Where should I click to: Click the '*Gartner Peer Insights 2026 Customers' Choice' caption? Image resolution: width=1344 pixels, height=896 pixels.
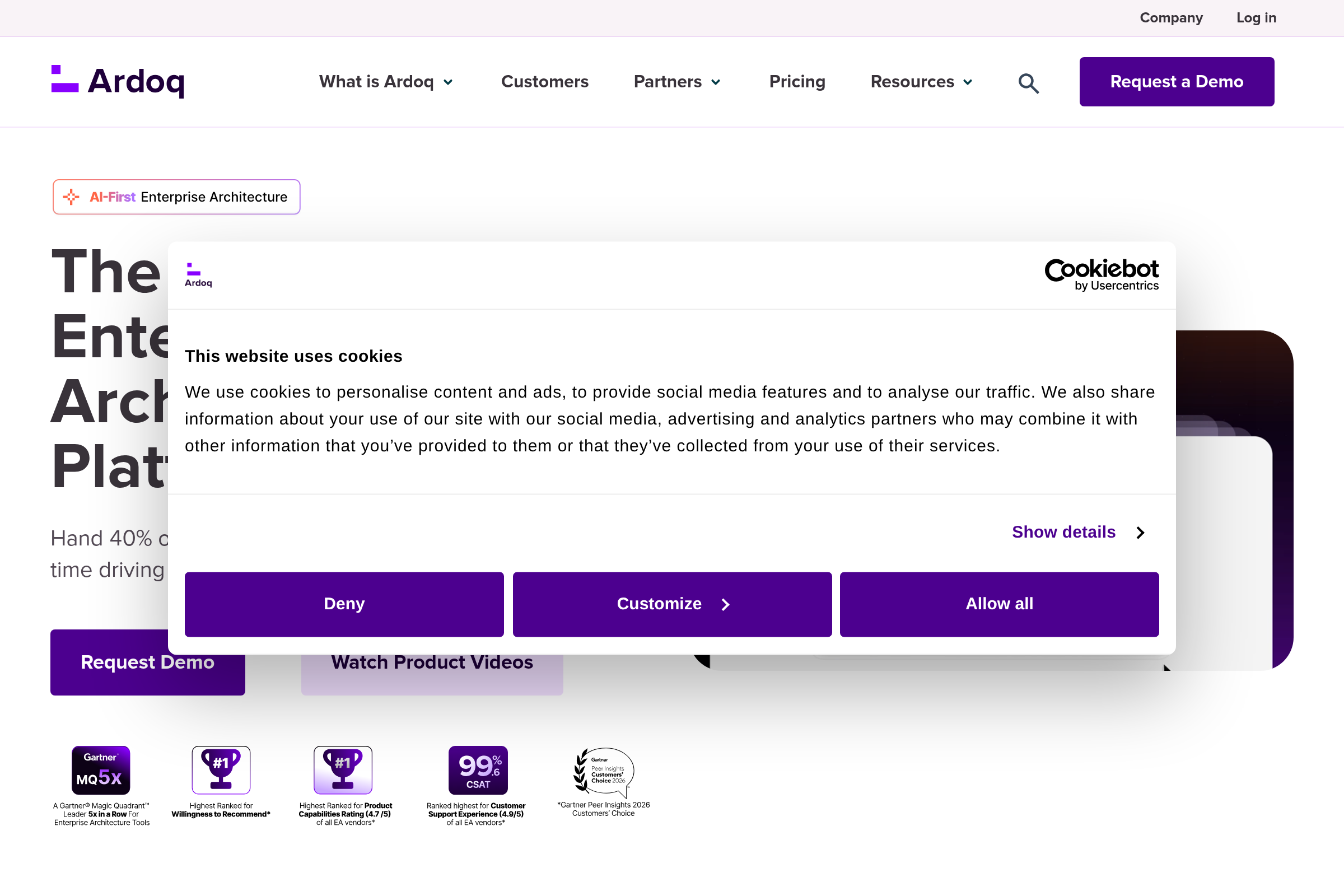(604, 809)
